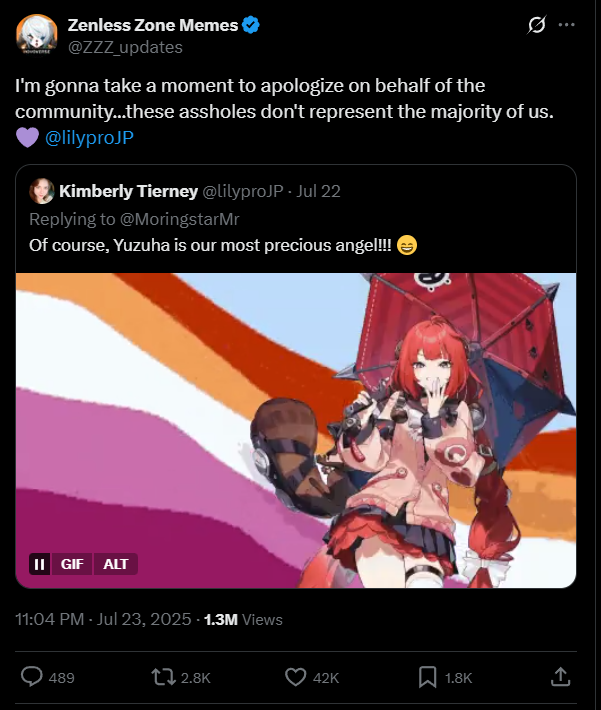601x710 pixels.
Task: Open the @ZZZ_updates handle
Action: pyautogui.click(x=125, y=47)
